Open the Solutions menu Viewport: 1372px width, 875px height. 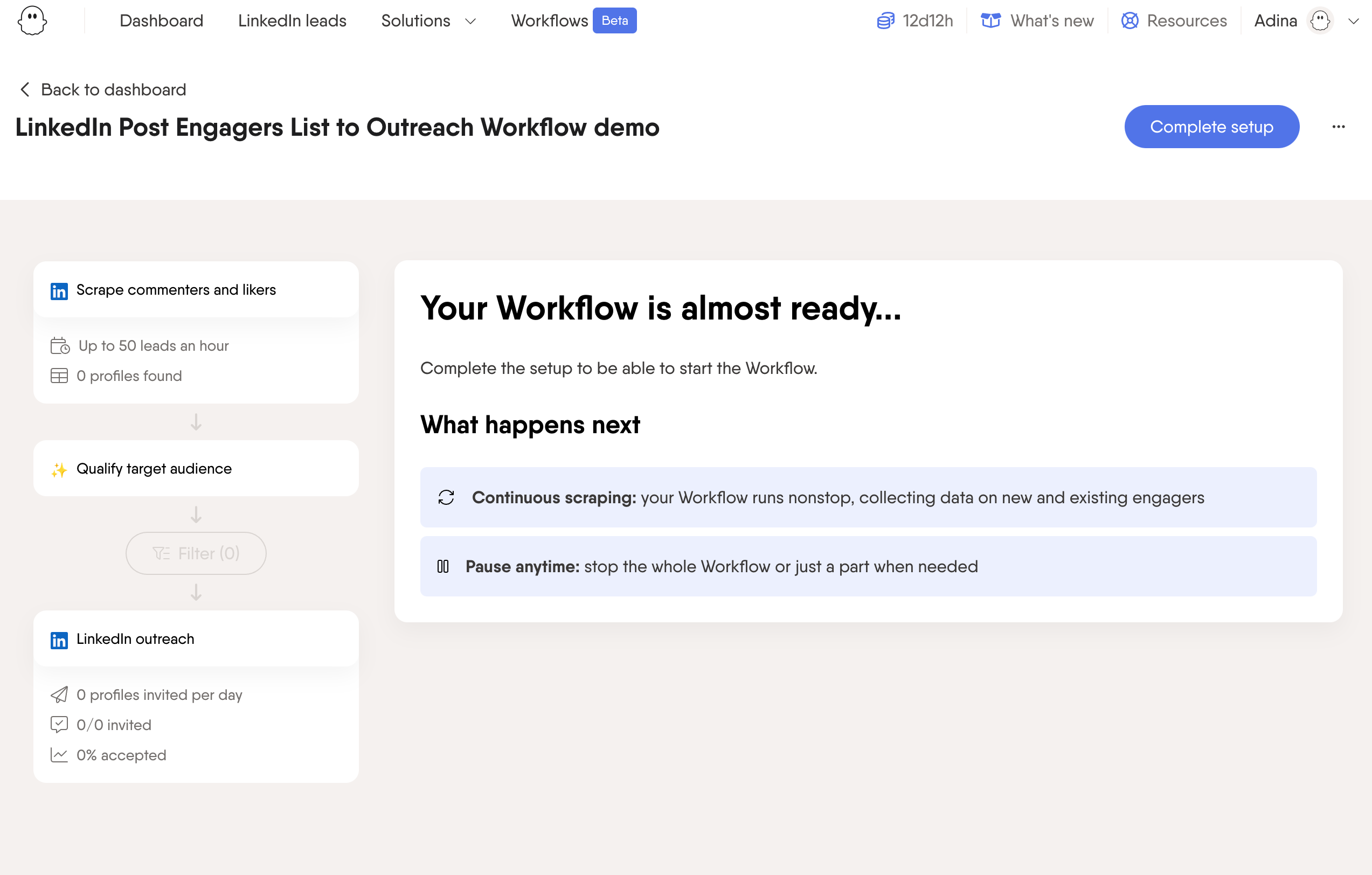(415, 21)
